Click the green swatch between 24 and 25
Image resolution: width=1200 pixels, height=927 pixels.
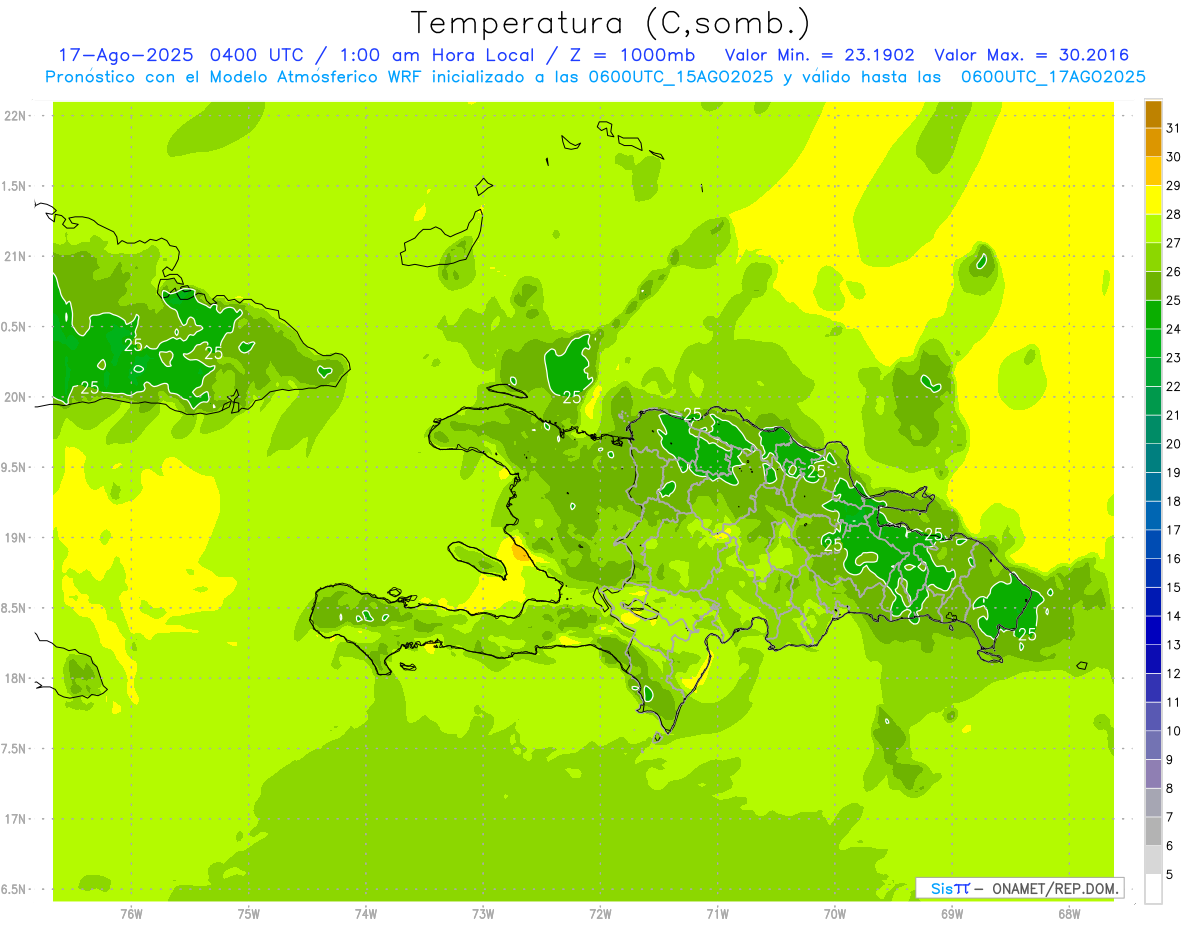(x=1153, y=314)
